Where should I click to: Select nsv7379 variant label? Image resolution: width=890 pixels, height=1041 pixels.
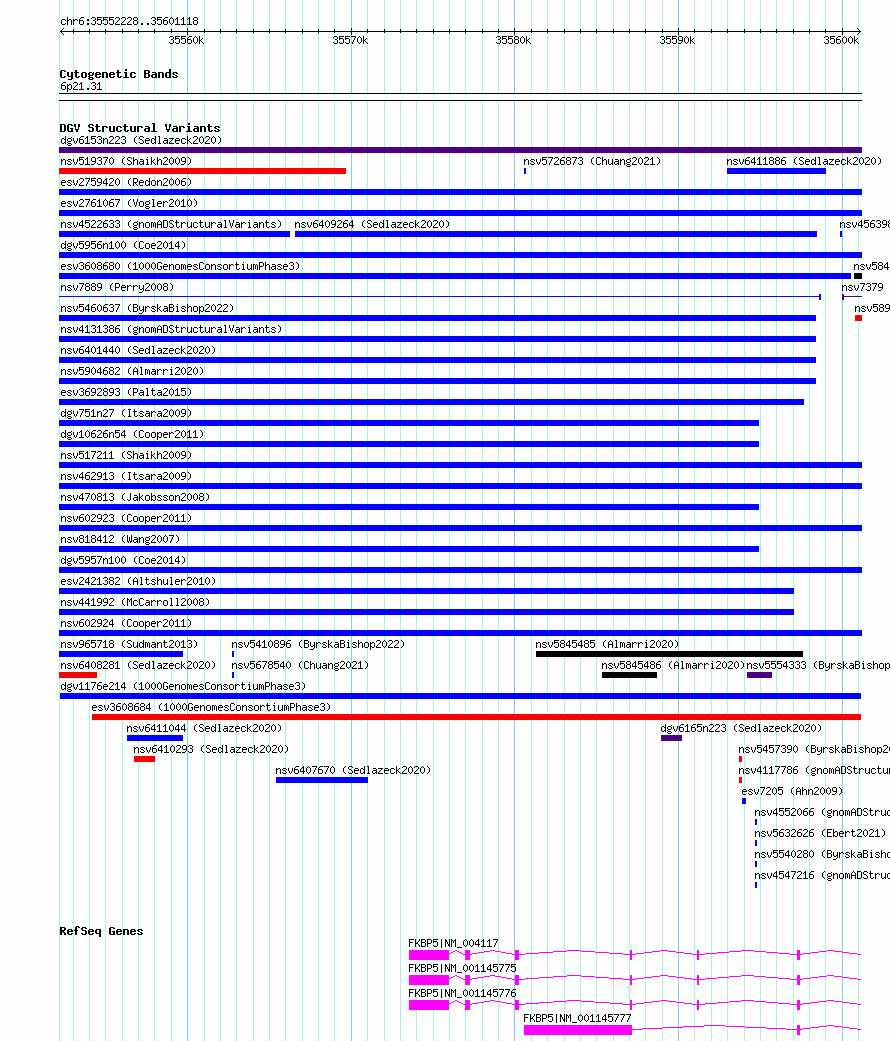[x=863, y=287]
